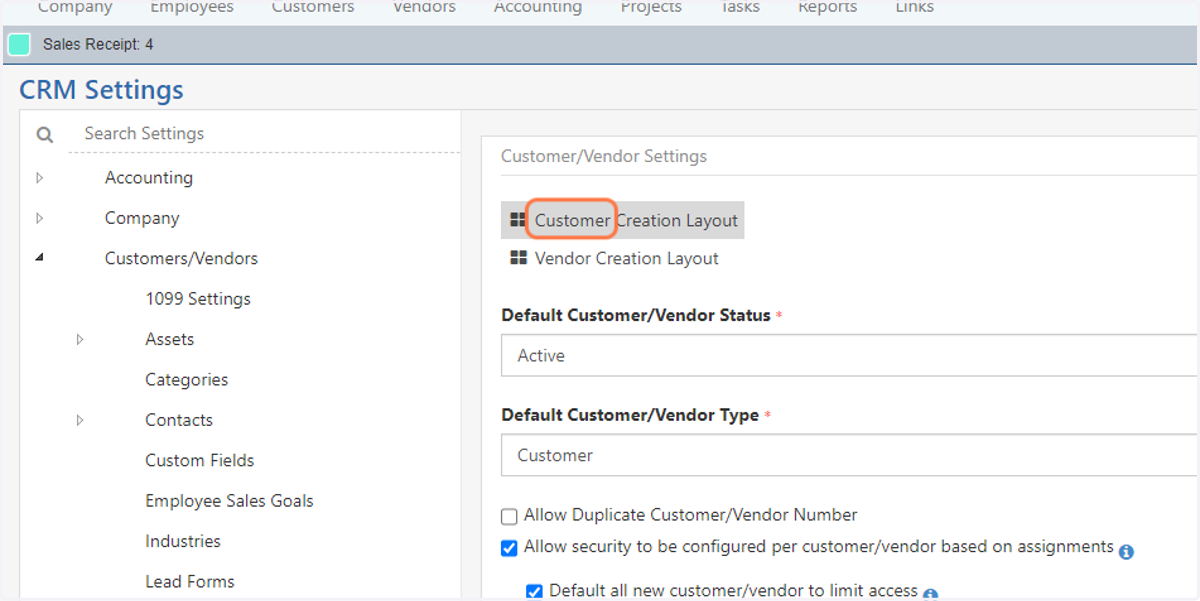Screen dimensions: 1200x601
Task: Open 1099 Settings tree item
Action: click(198, 299)
